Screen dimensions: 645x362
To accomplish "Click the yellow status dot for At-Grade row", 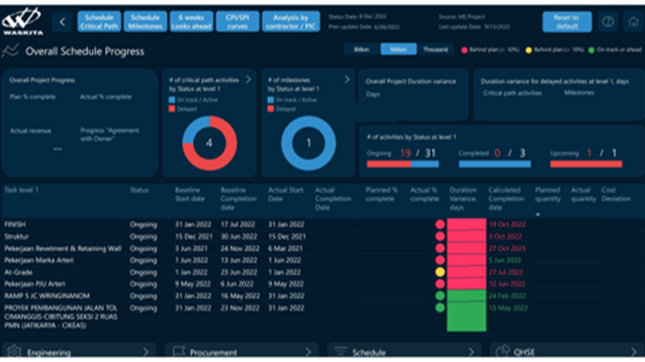I will click(x=440, y=272).
